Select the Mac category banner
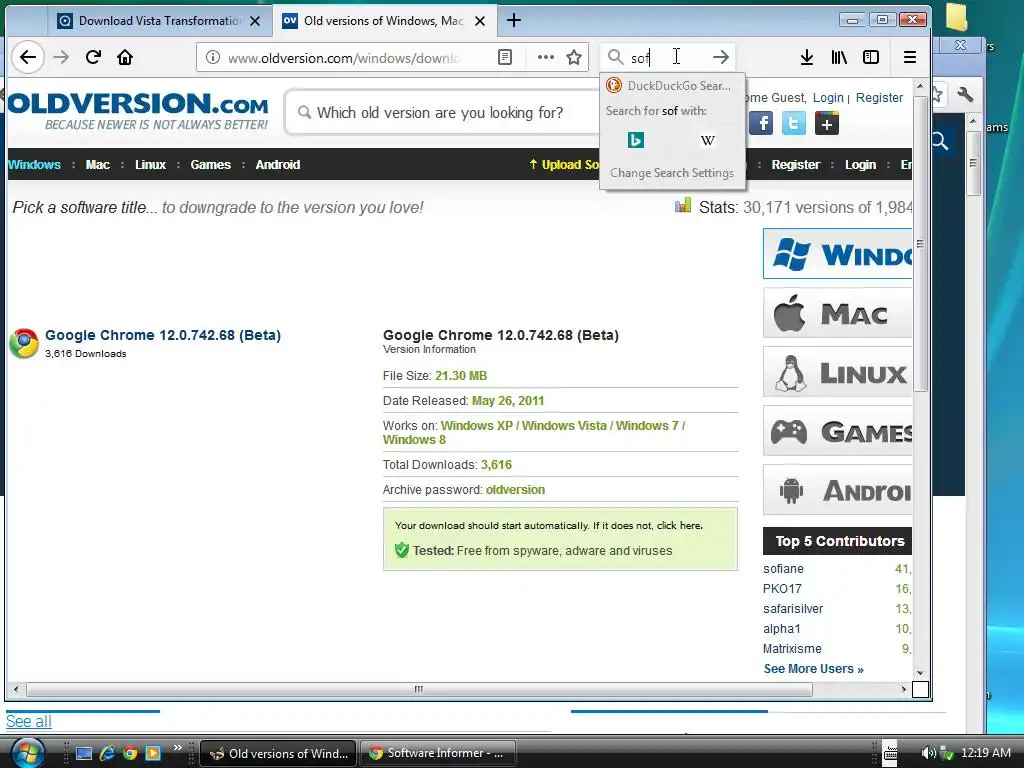The width and height of the screenshot is (1024, 768). (837, 313)
